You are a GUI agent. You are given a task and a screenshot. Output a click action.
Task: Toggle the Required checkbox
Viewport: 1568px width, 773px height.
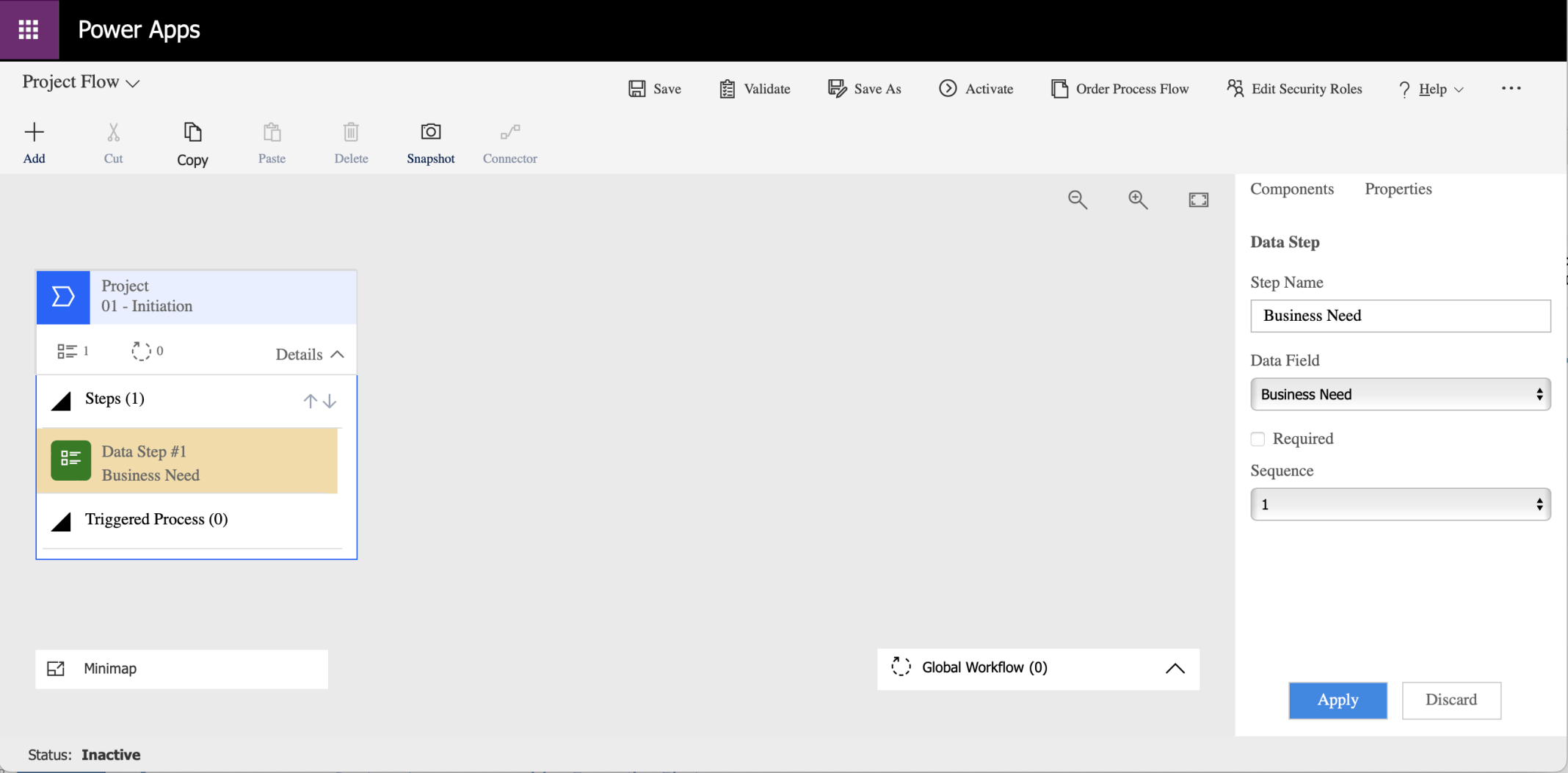pos(1257,439)
